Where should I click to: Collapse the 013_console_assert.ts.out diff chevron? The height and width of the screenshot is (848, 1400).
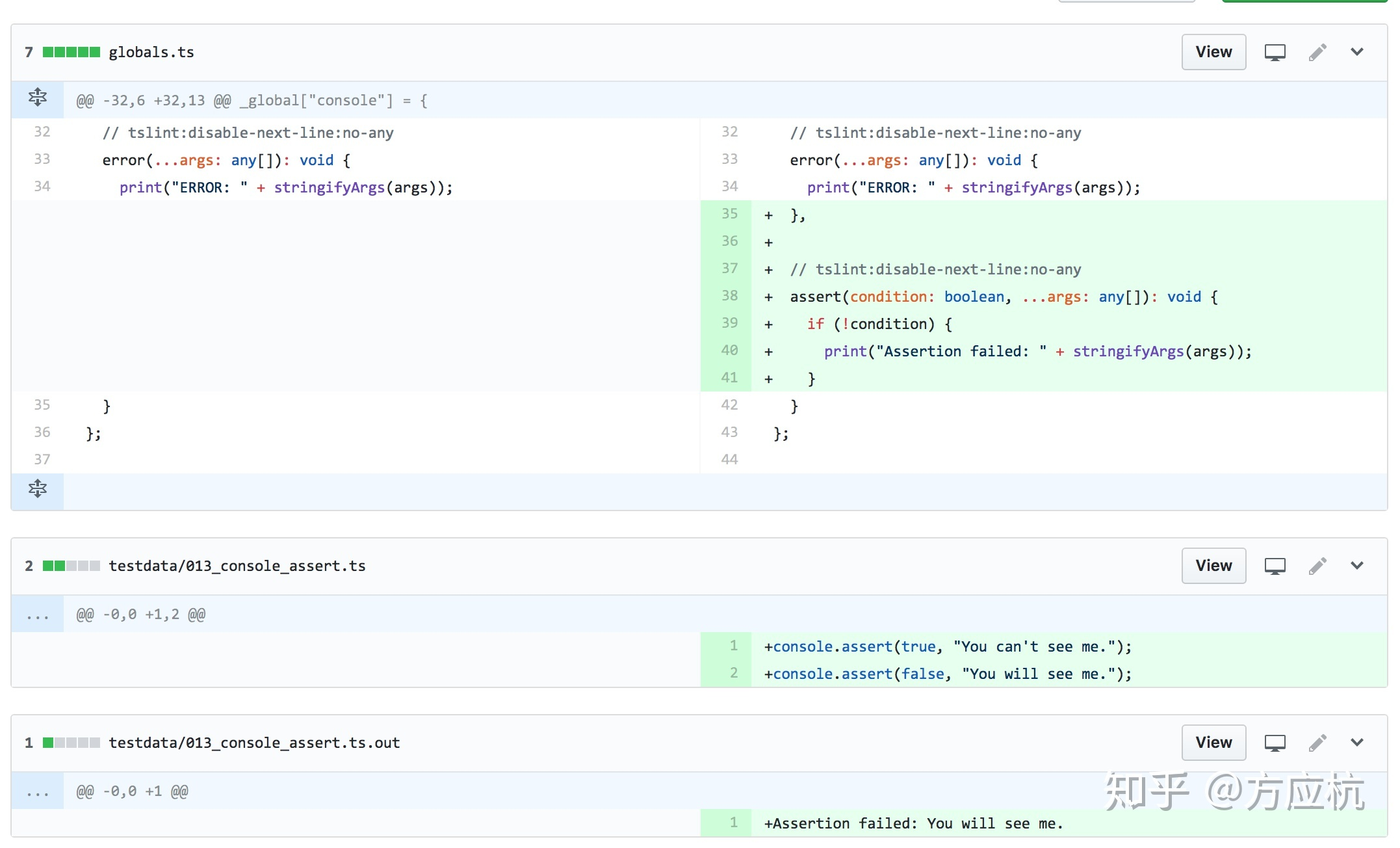click(1357, 743)
